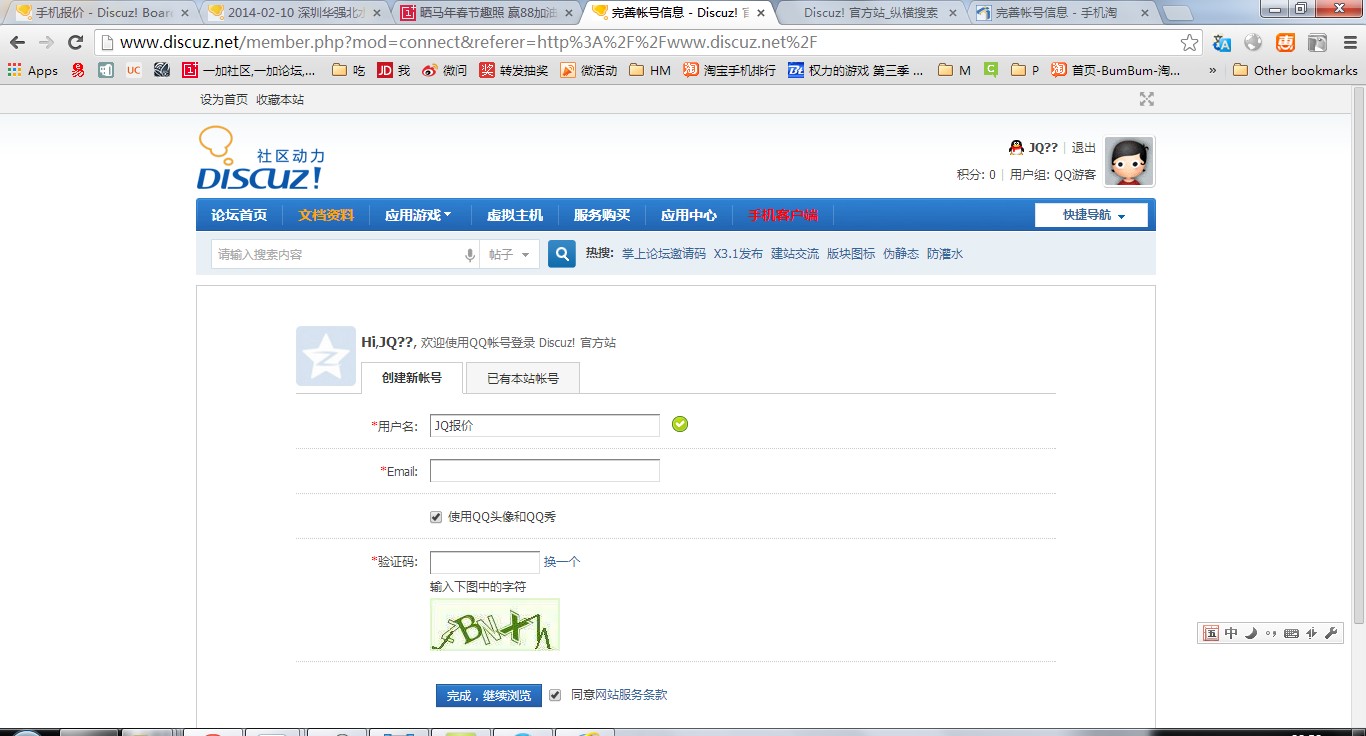Open the Apps shortcut in bookmarks bar

(33, 70)
